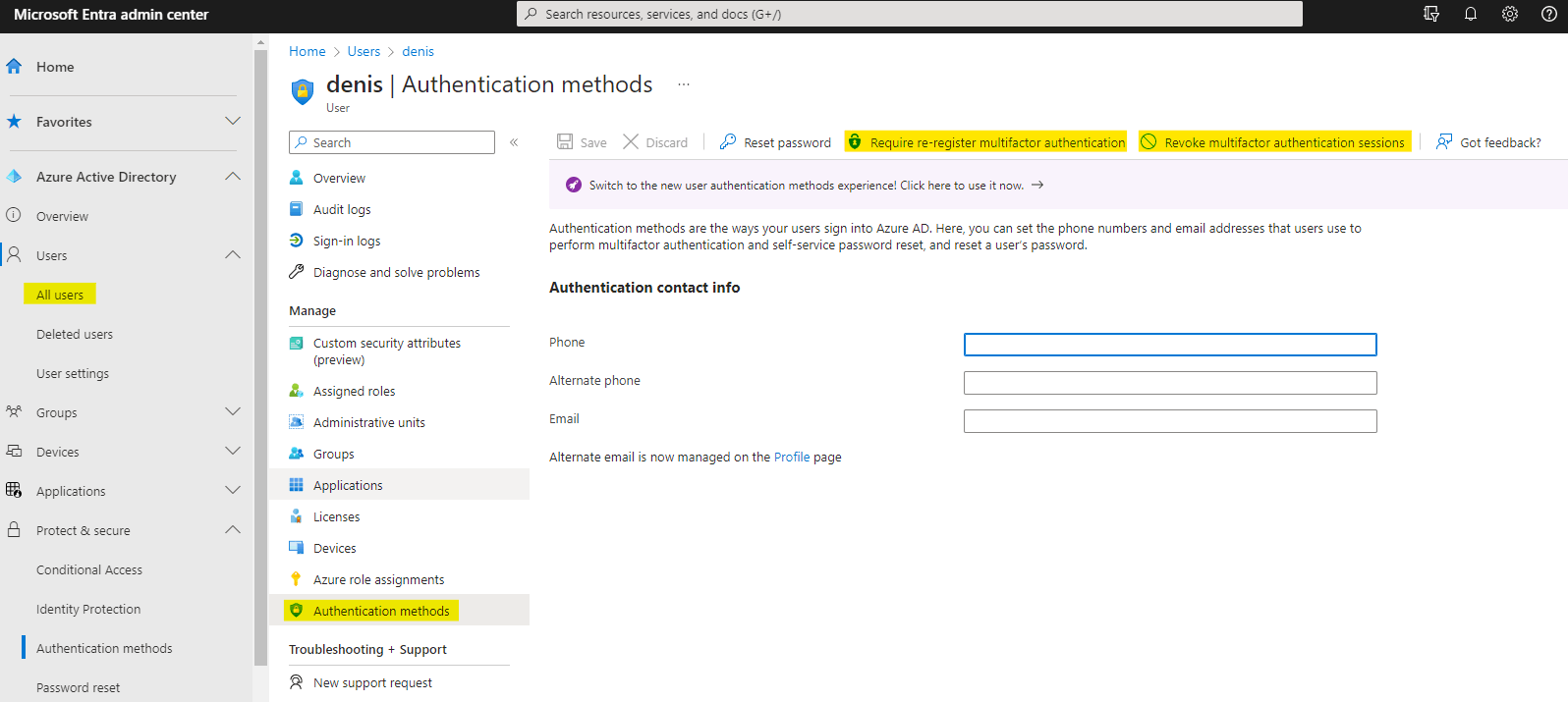Open the help question mark icon
The width and height of the screenshot is (1568, 702).
[1549, 14]
